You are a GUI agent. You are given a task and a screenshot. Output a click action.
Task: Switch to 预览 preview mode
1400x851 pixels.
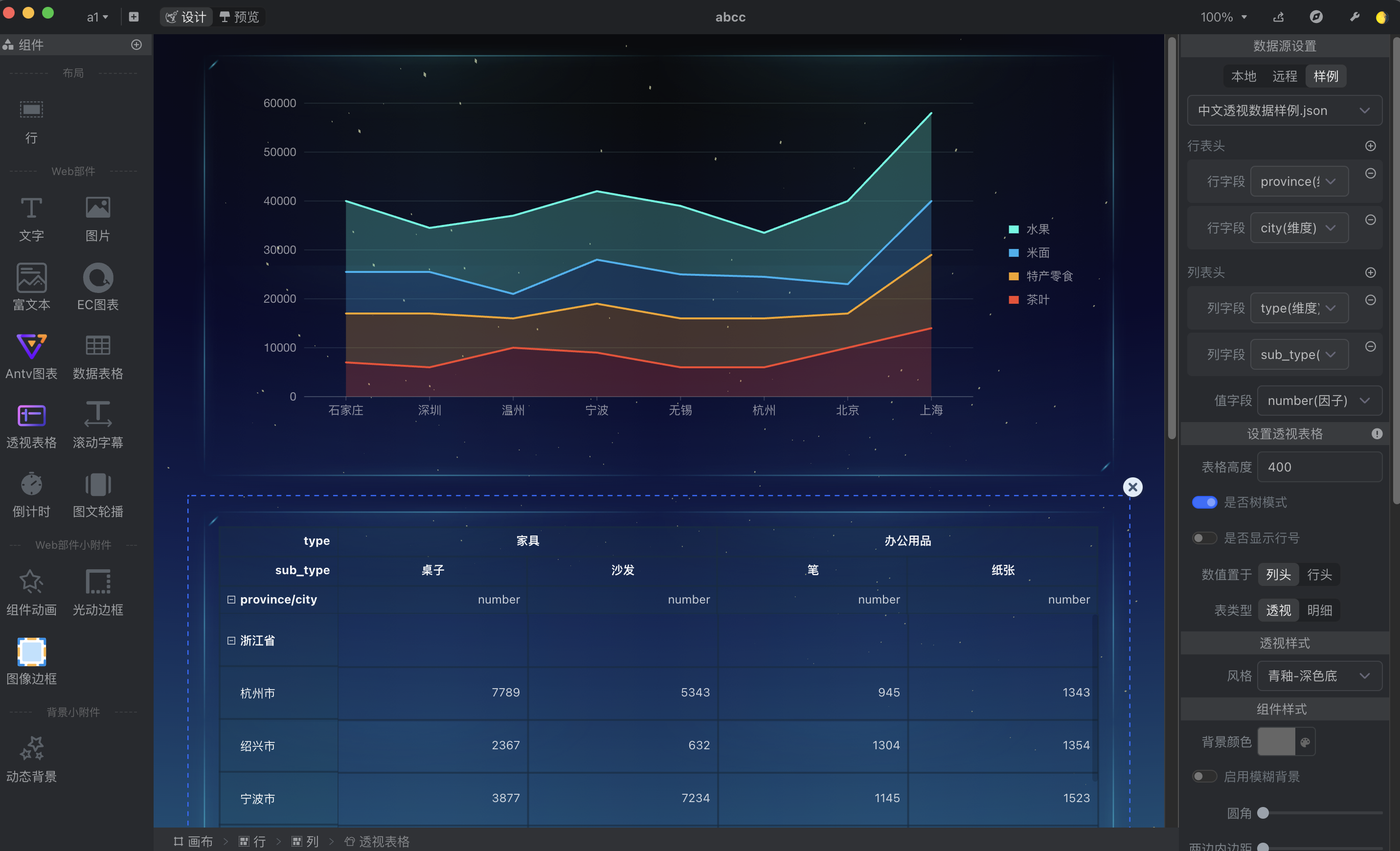239,17
